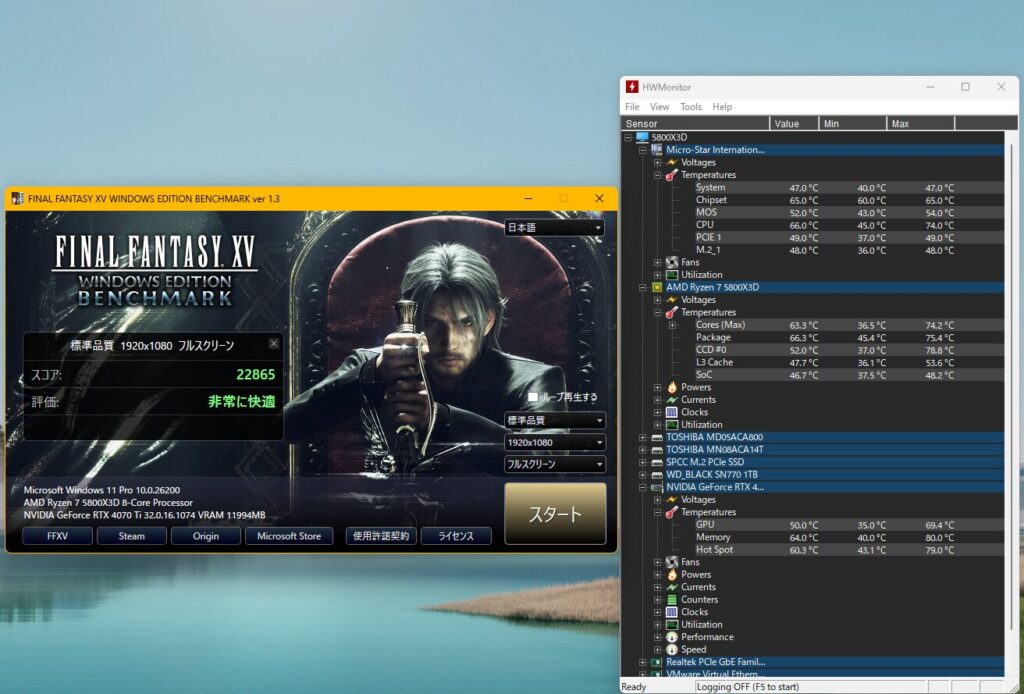Image resolution: width=1024 pixels, height=694 pixels.
Task: Click the Origin button
Action: 206,536
